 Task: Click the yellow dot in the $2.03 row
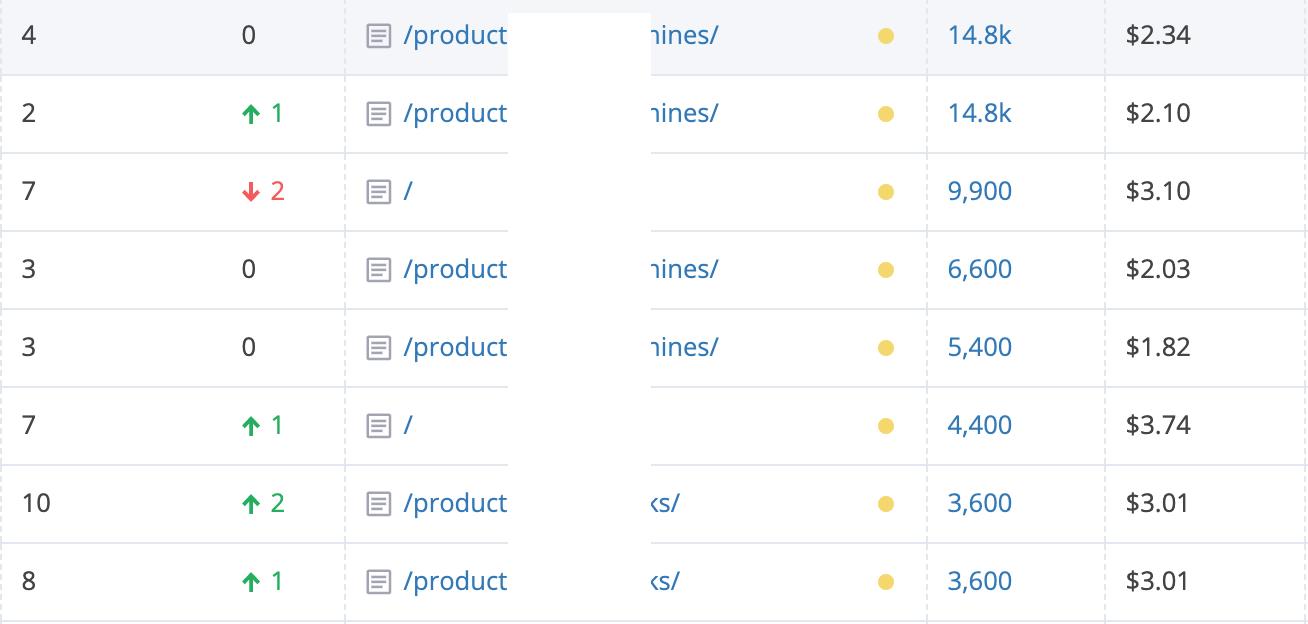tap(885, 270)
